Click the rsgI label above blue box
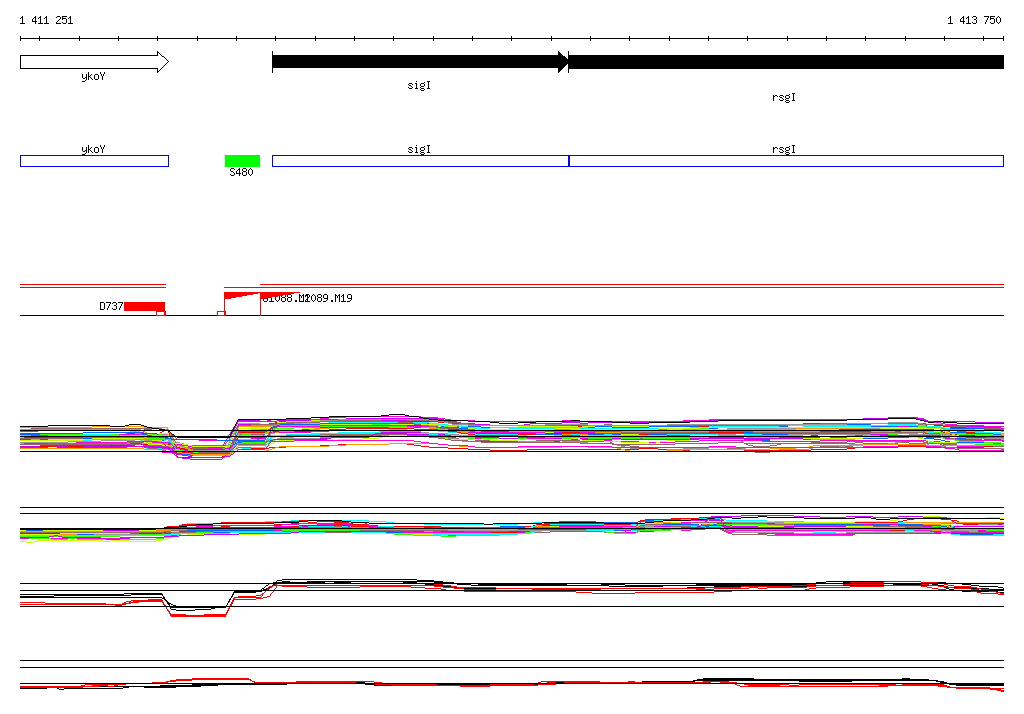1024x714 pixels. (784, 149)
